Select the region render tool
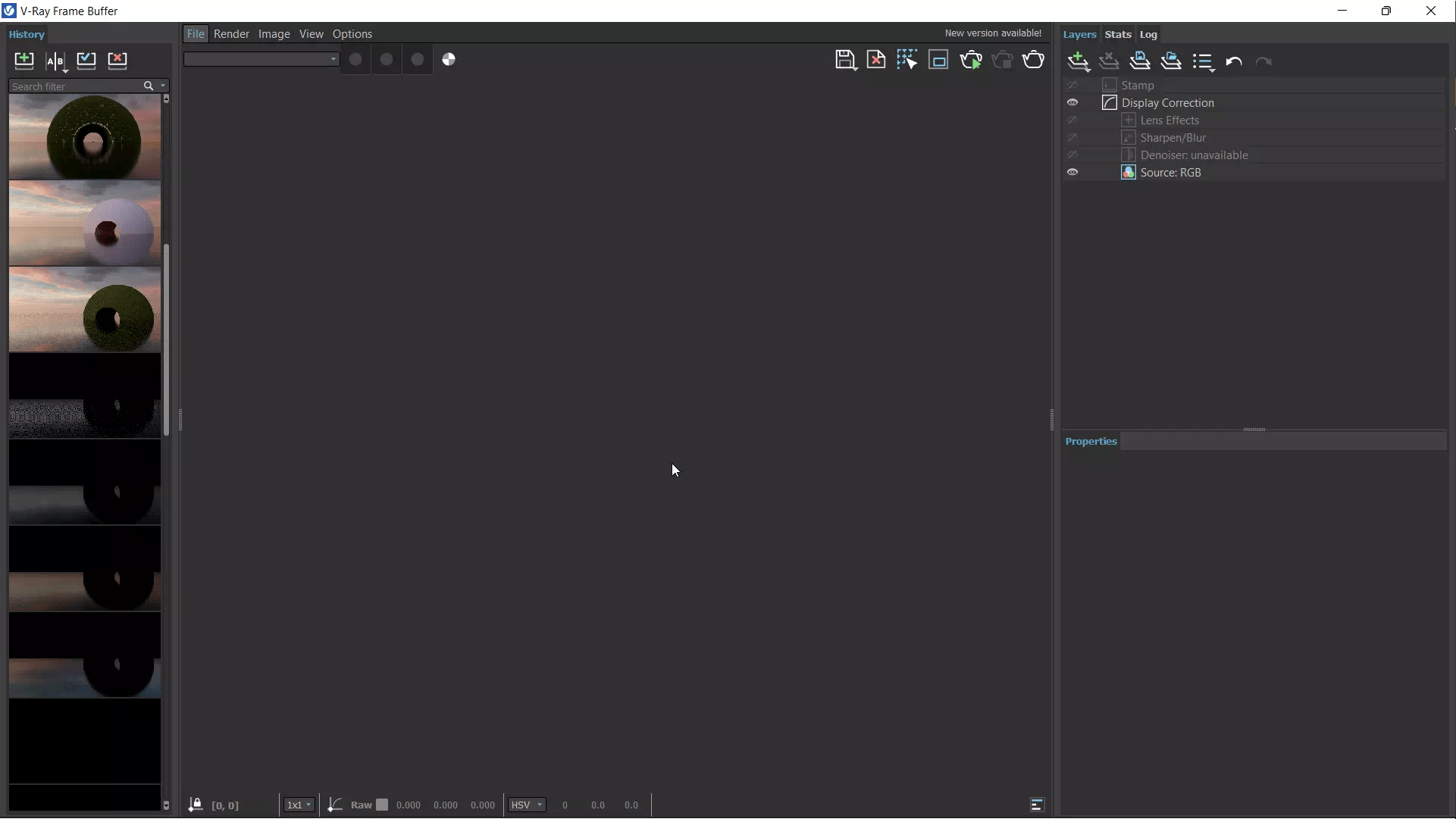Image resolution: width=1456 pixels, height=819 pixels. pos(907,59)
